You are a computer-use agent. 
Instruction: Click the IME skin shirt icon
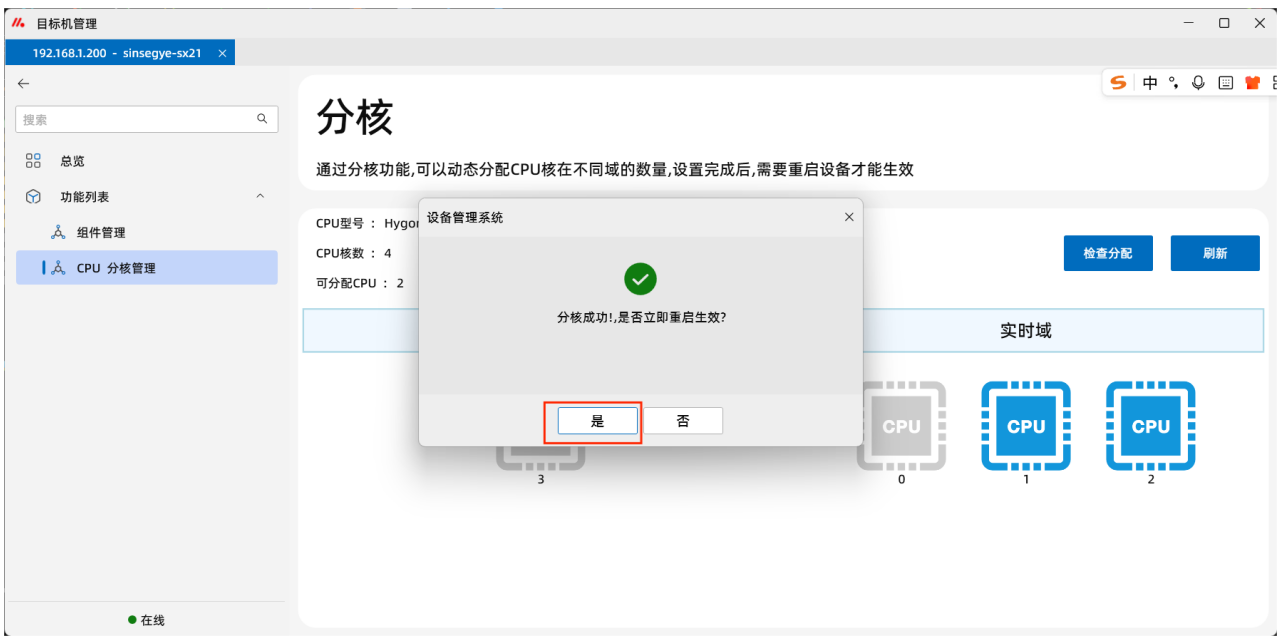click(x=1252, y=83)
